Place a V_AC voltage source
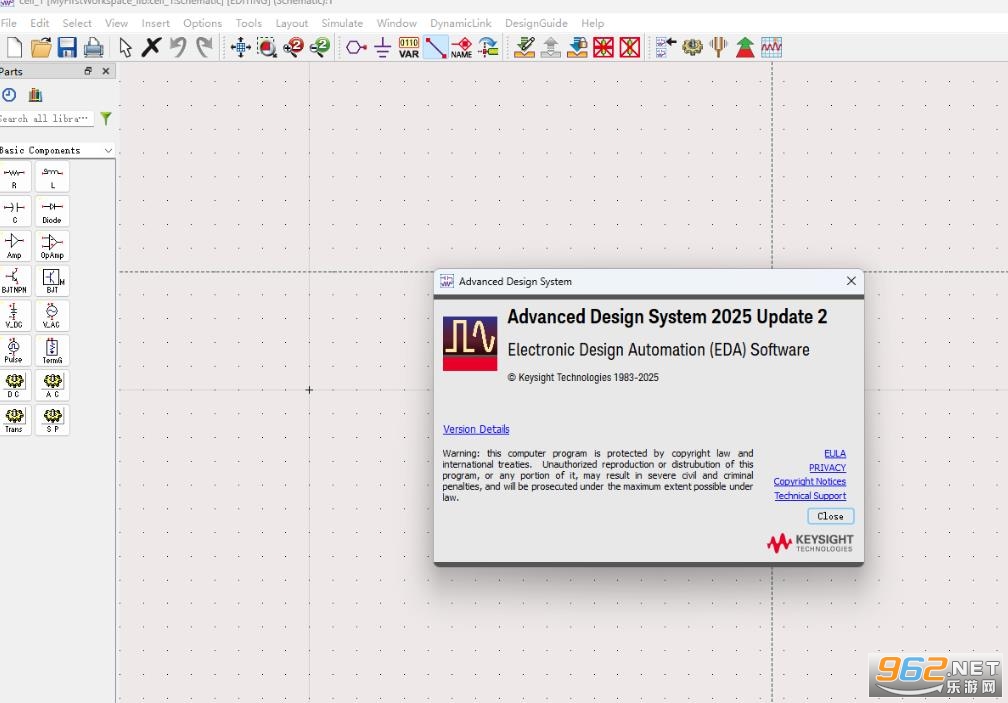1008x703 pixels. point(52,316)
